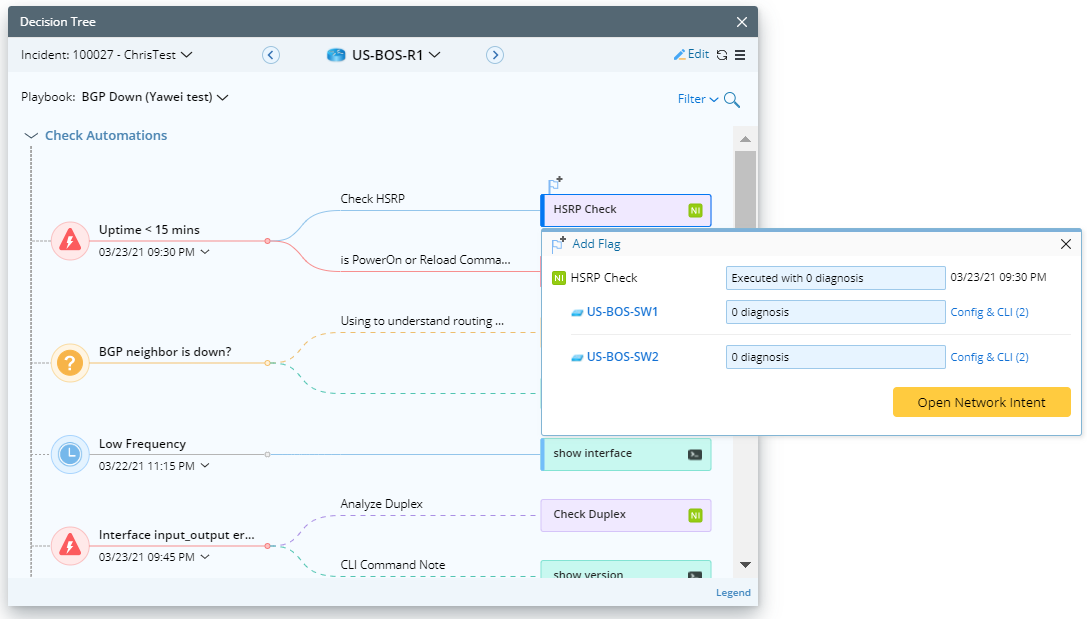Go to previous device arrow
This screenshot has width=1087, height=619.
(270, 55)
